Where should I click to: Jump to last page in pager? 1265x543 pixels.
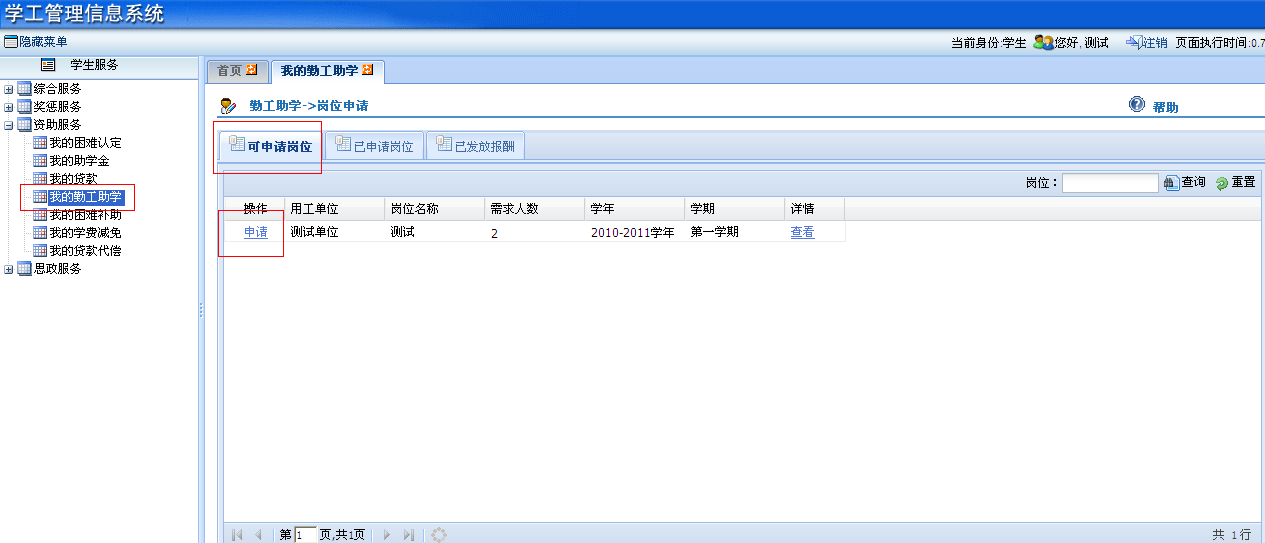click(x=408, y=535)
